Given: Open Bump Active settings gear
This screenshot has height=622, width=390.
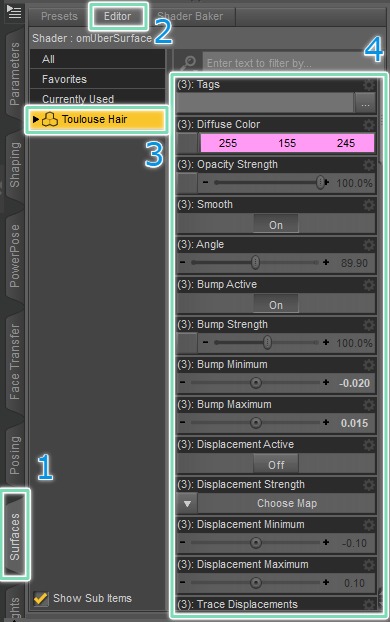Looking at the screenshot, I should pyautogui.click(x=369, y=285).
